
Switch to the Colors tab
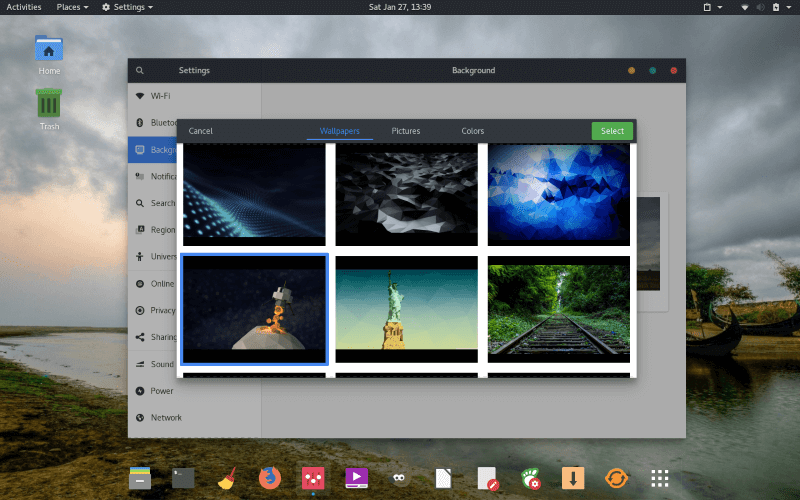point(473,131)
